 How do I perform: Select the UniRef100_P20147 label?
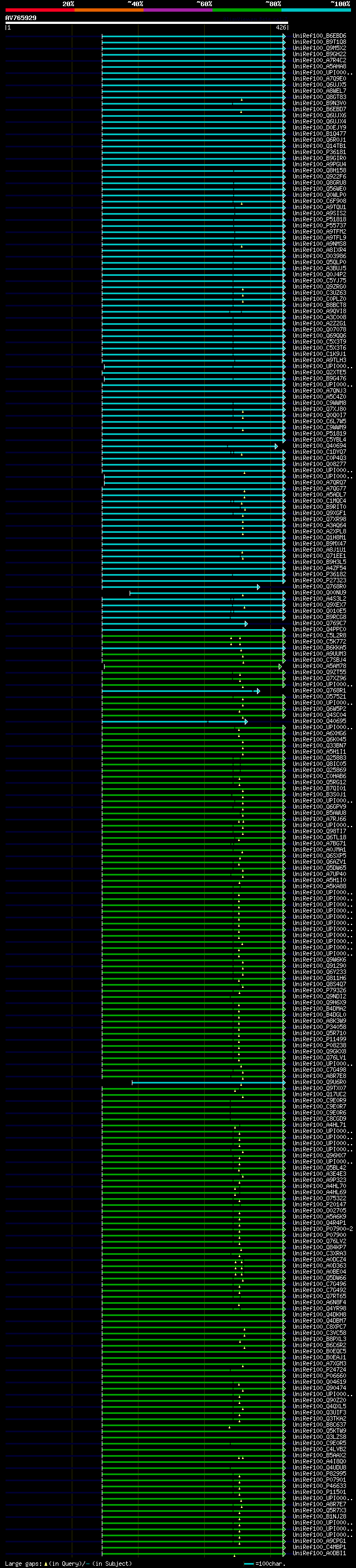319,1205
